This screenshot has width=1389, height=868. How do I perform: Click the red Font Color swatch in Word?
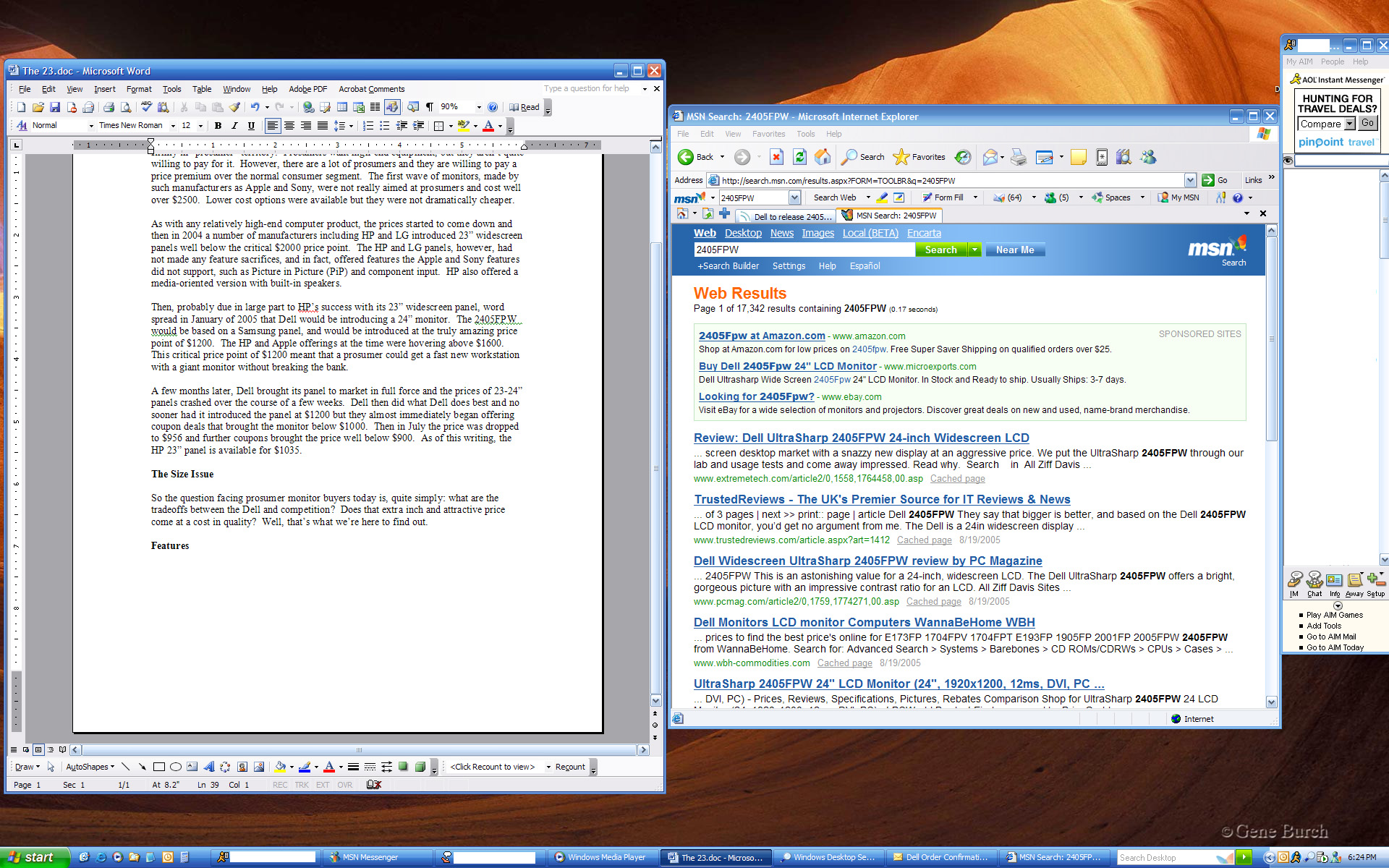[x=488, y=126]
